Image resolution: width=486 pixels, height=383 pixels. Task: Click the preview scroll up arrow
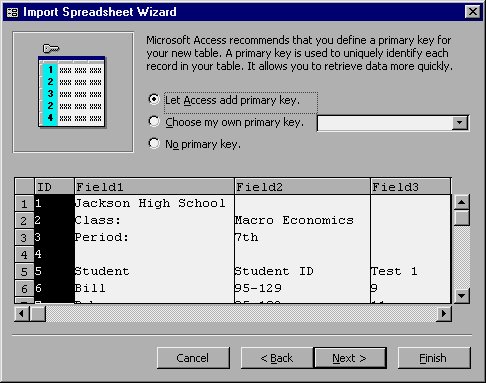pyautogui.click(x=462, y=202)
